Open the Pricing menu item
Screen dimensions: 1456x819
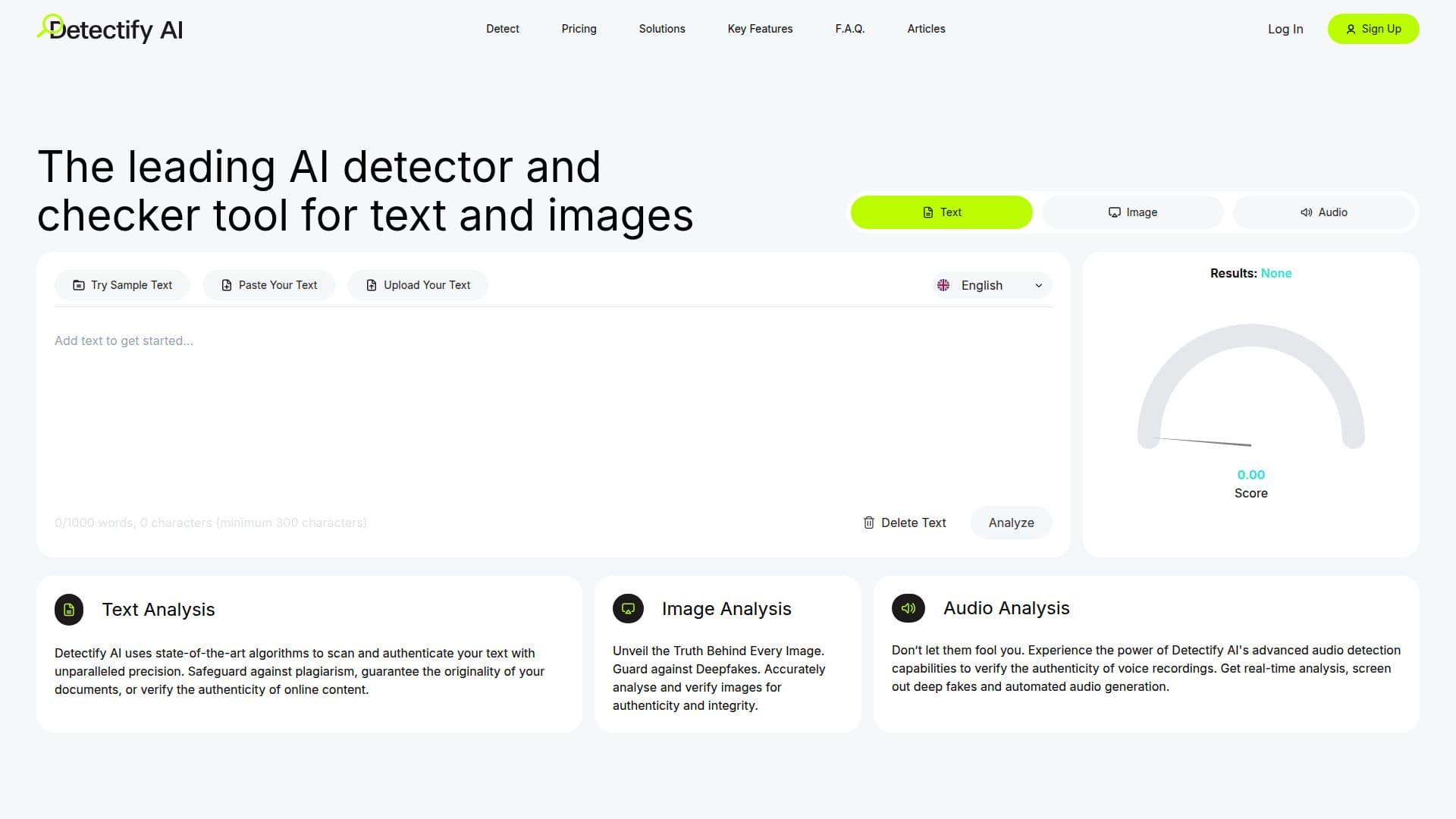tap(579, 29)
